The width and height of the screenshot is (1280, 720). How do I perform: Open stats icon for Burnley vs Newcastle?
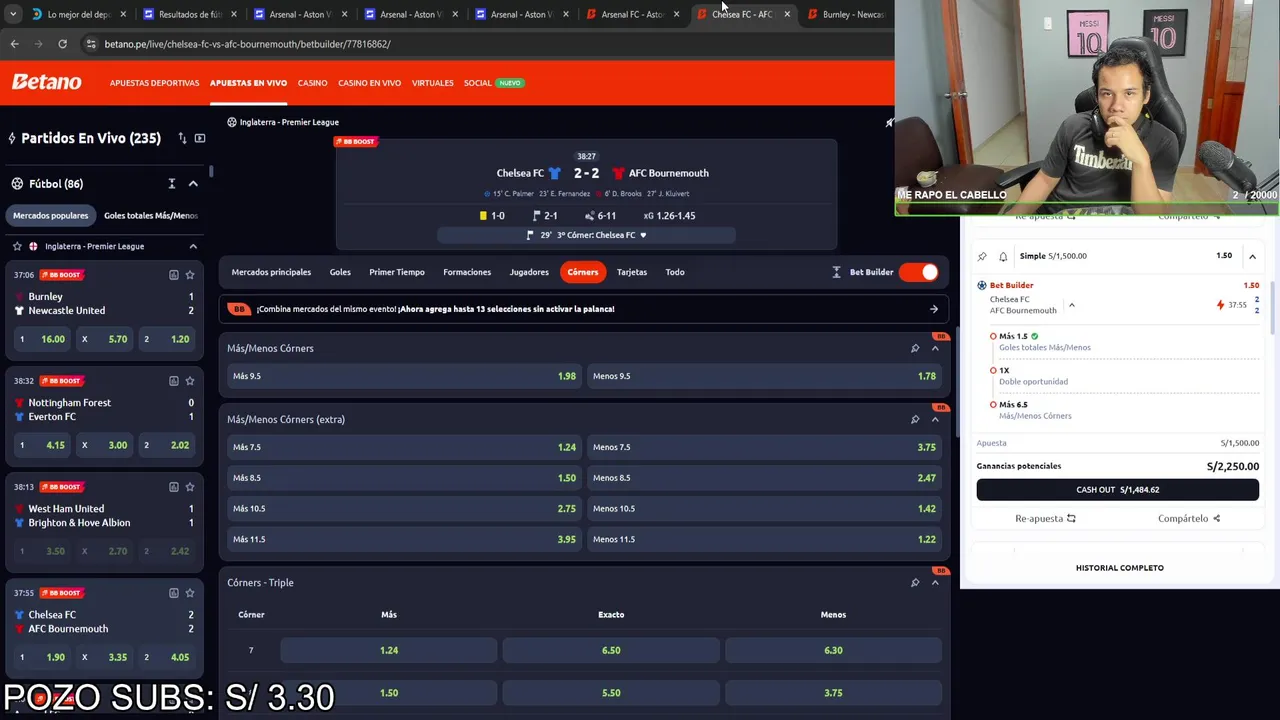coord(174,275)
